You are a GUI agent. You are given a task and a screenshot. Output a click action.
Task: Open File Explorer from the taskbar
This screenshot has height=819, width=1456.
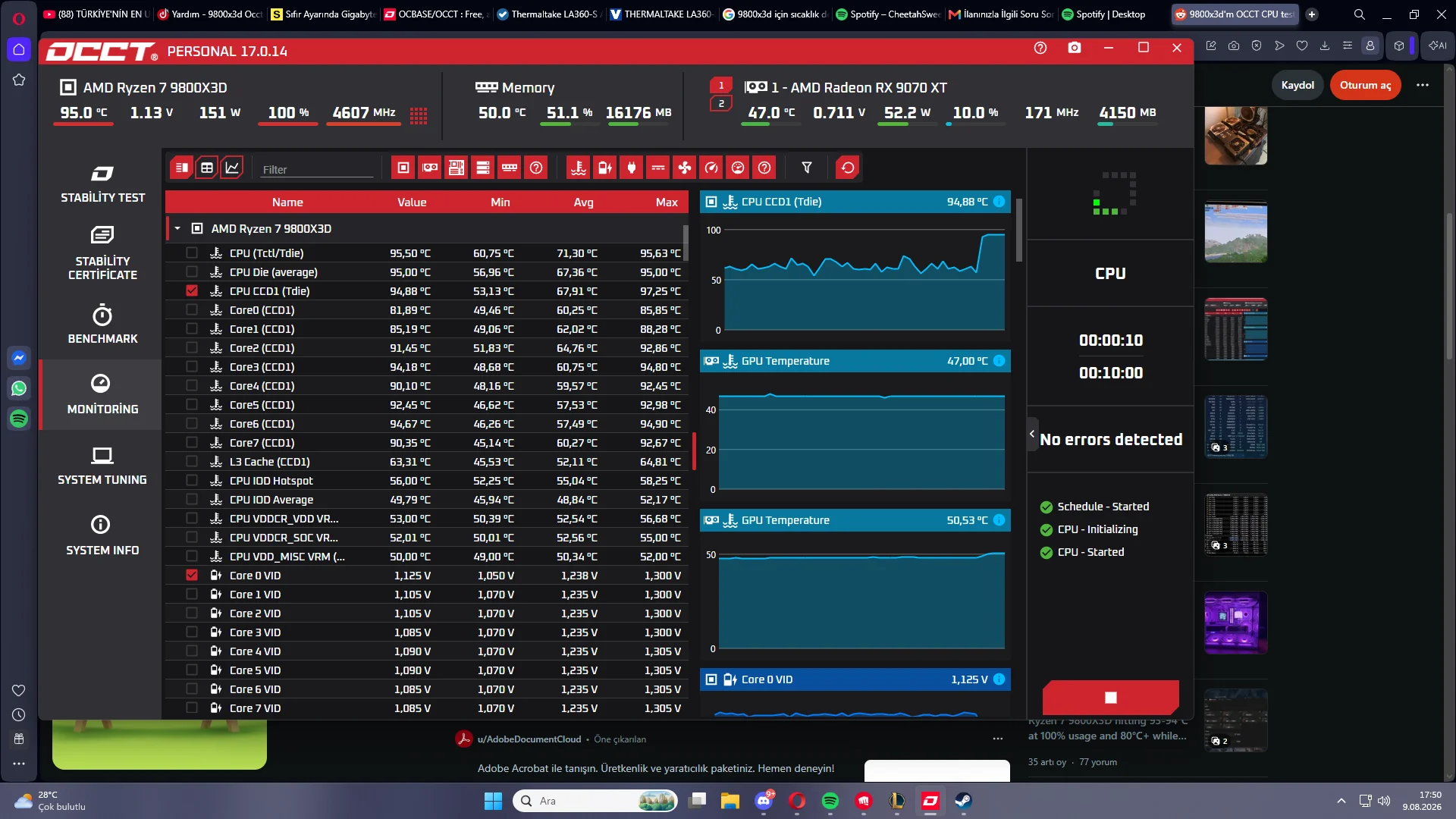[x=730, y=801]
